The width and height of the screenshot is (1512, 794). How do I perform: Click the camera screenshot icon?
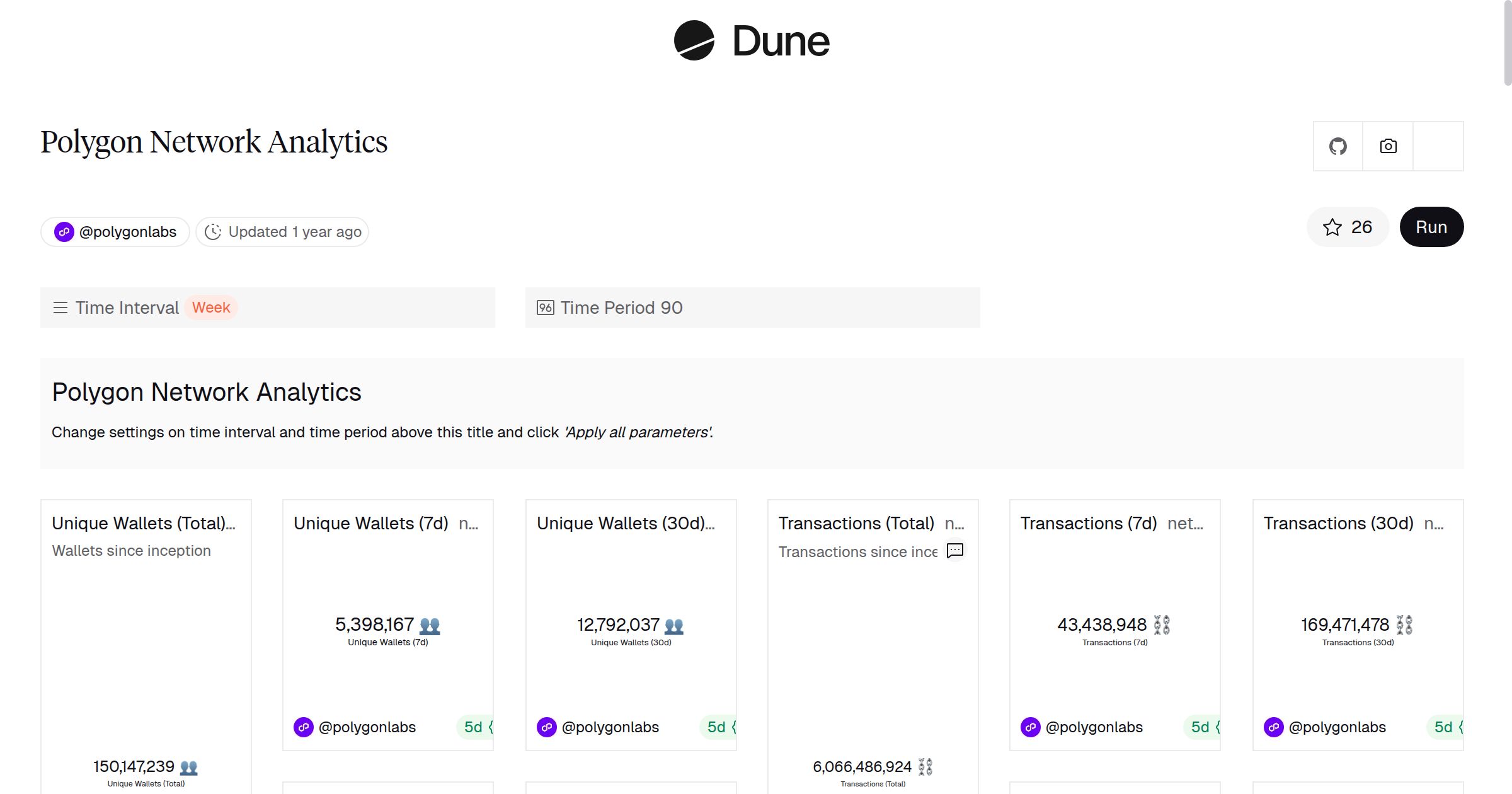coord(1387,146)
